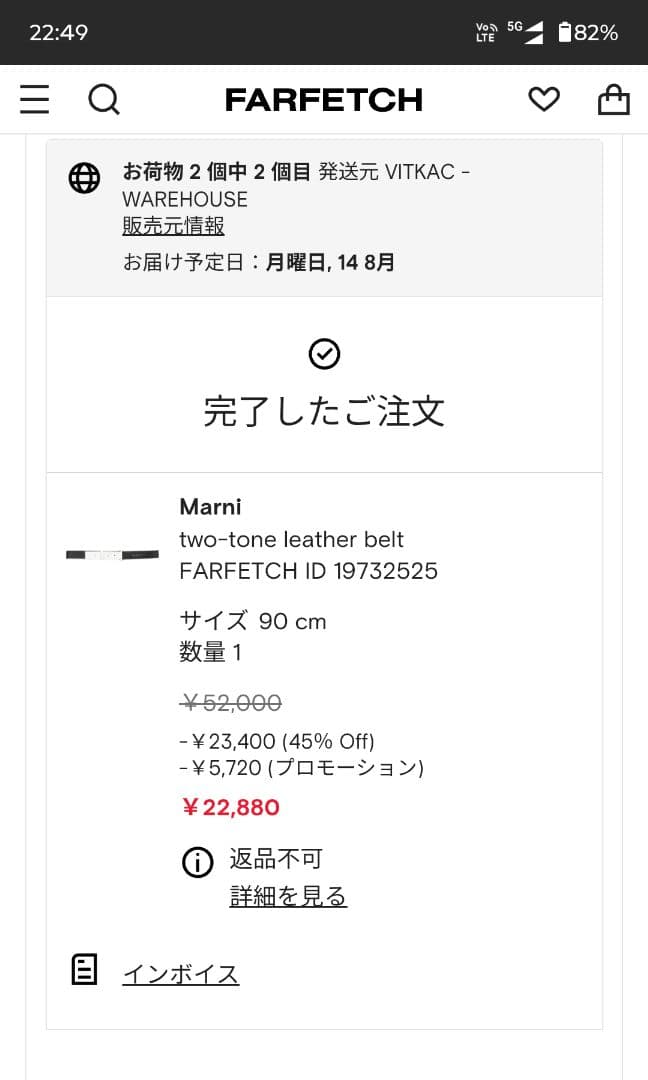648x1080 pixels.
Task: Open the shopping bag icon
Action: (x=613, y=99)
